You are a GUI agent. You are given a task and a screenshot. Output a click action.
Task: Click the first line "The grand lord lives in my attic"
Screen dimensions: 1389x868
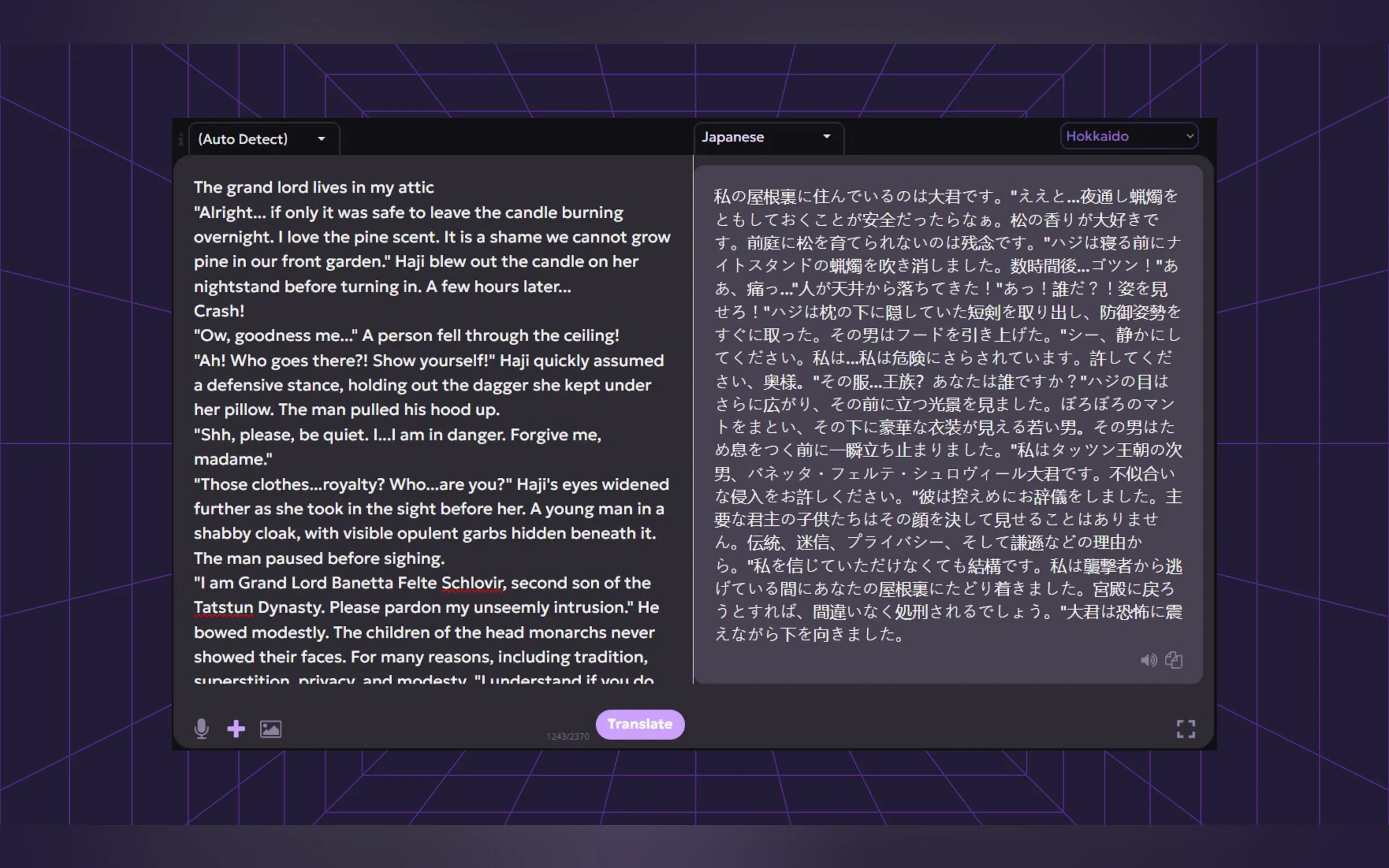(x=313, y=187)
